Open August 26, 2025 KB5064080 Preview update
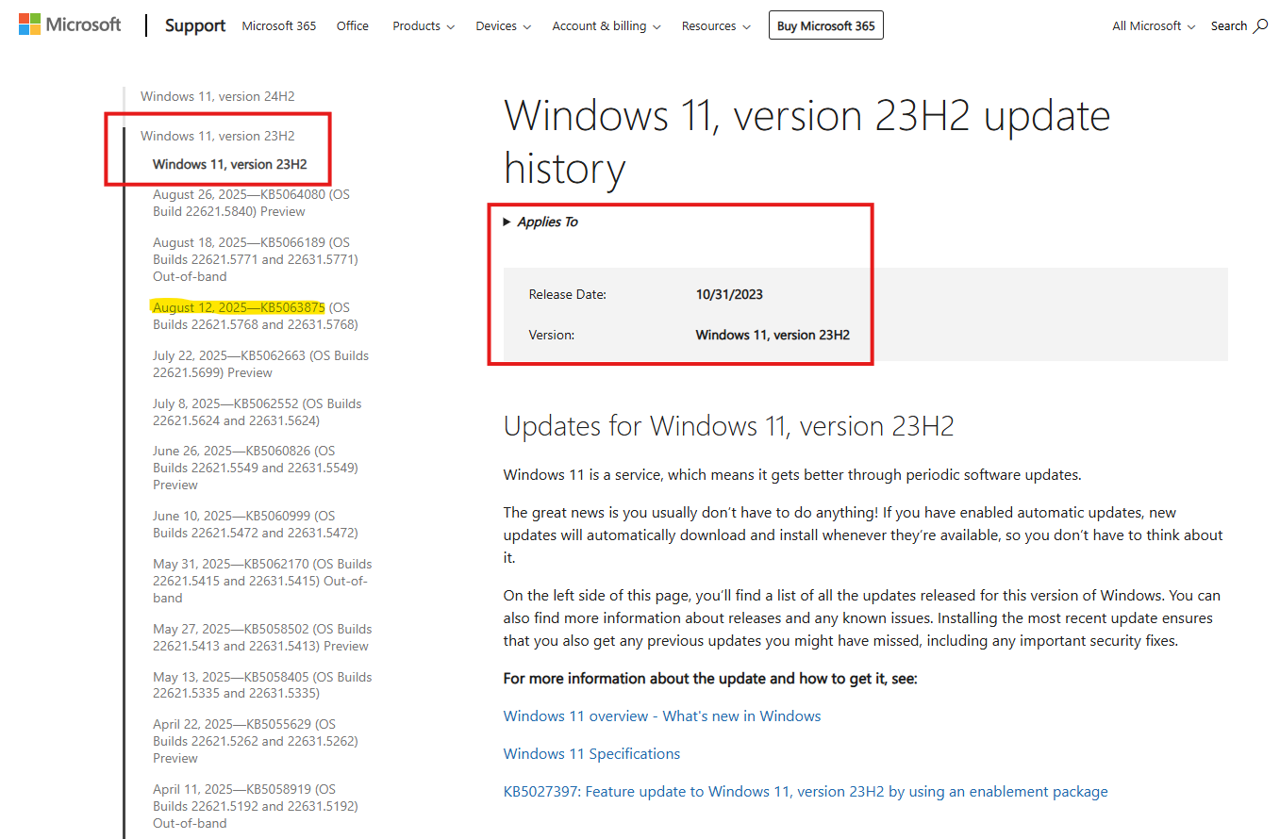The image size is (1280, 839). 251,203
